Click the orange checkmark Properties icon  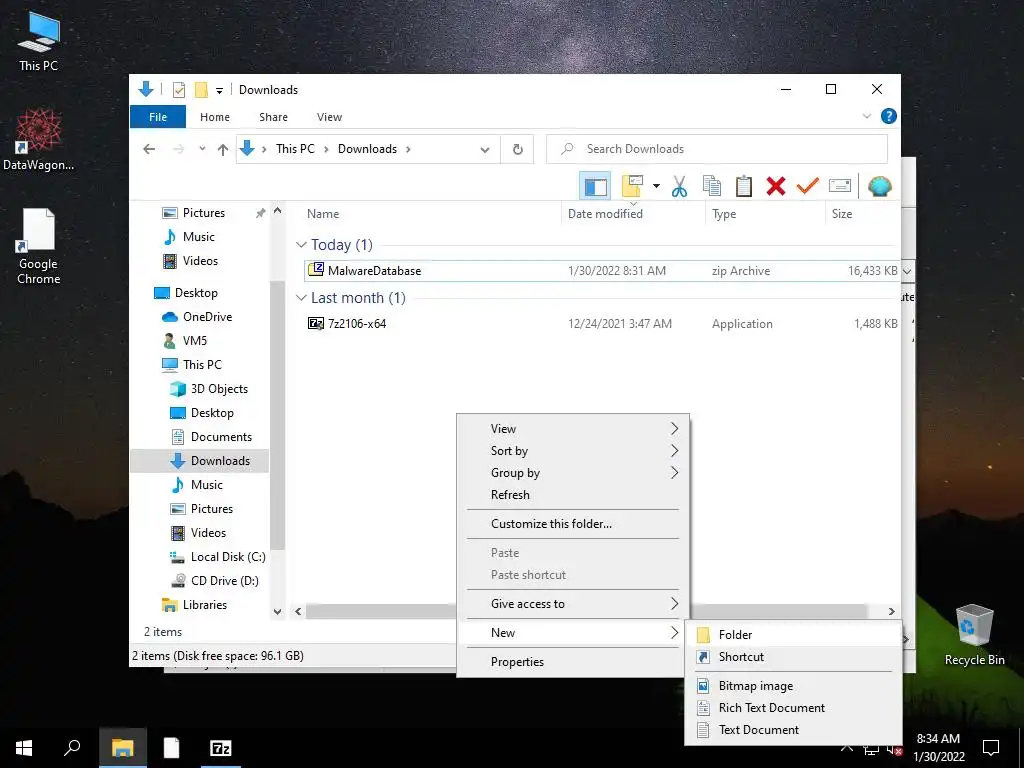click(x=807, y=186)
